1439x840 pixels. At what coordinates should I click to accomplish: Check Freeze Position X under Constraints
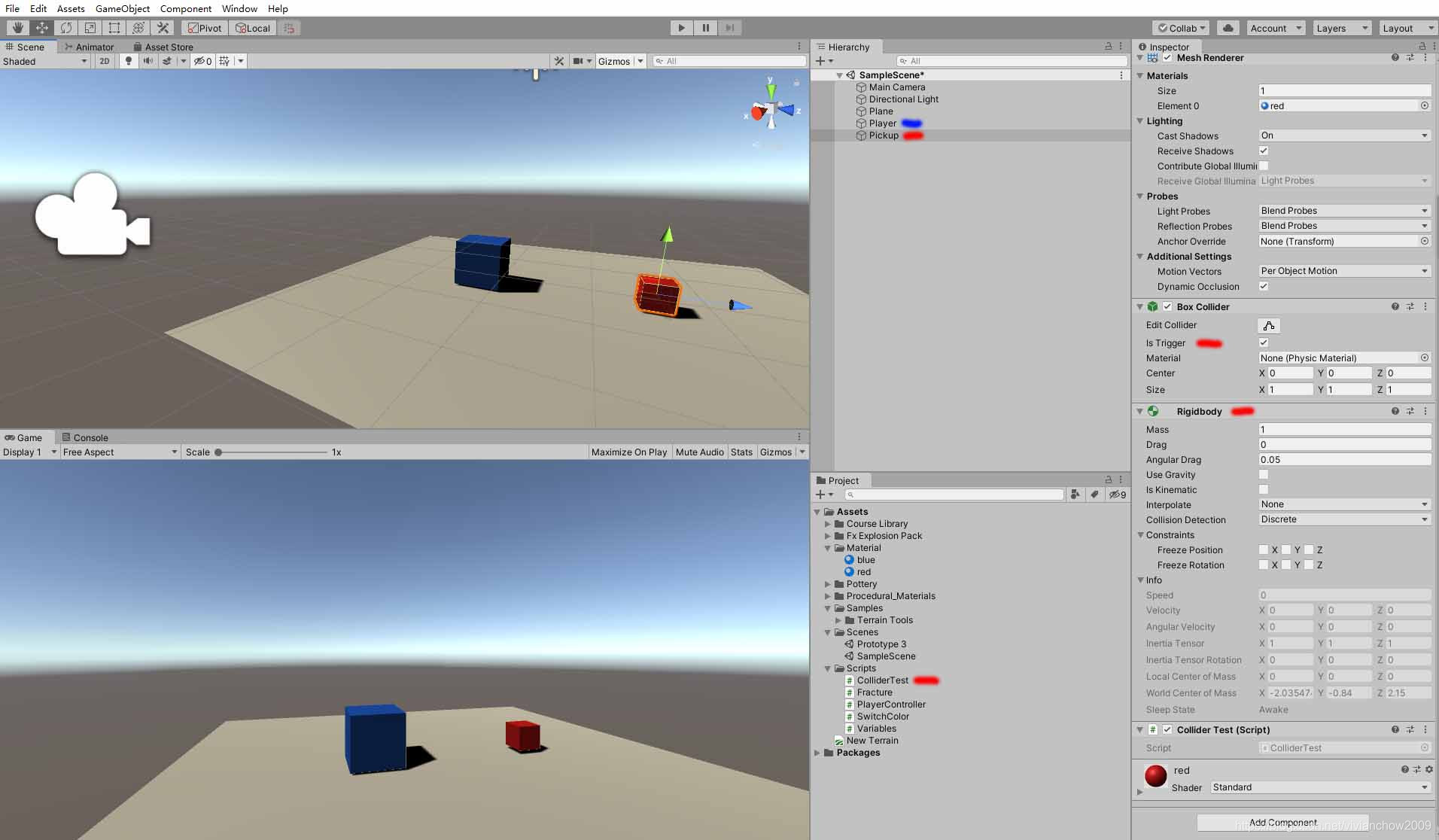click(x=1264, y=549)
